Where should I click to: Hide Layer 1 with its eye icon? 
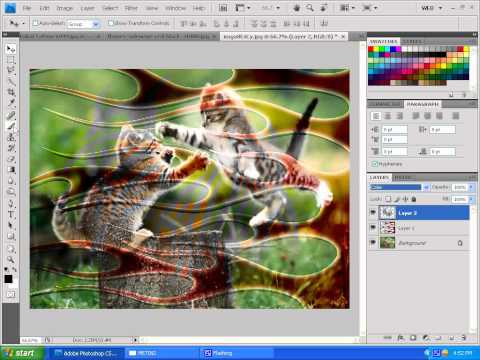373,228
